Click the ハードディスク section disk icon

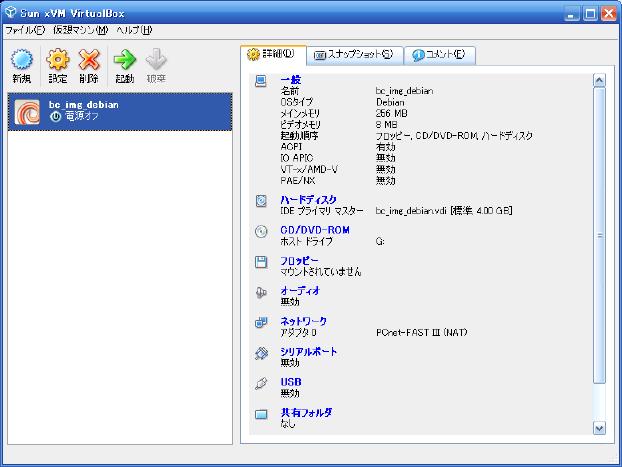[261, 201]
